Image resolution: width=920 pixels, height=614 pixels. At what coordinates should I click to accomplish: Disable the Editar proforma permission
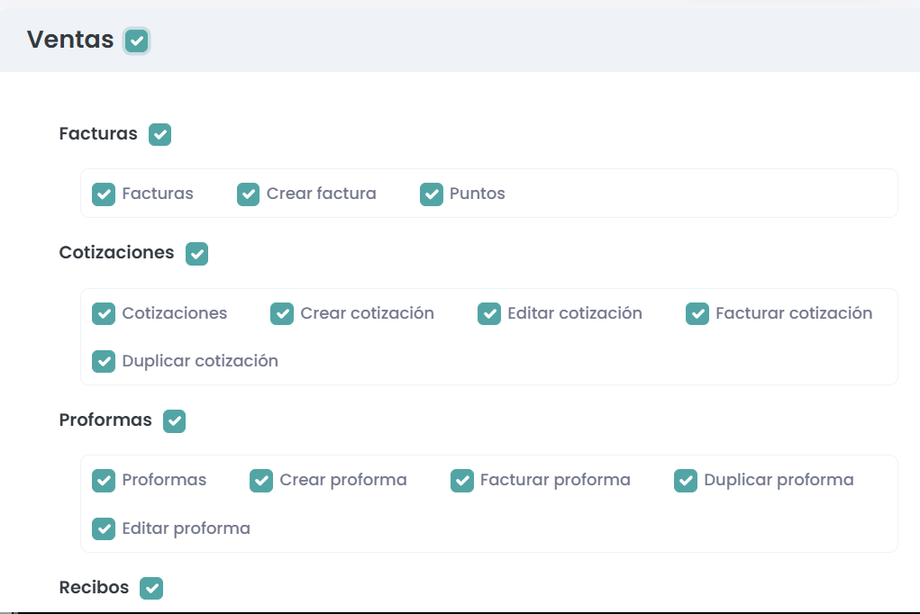(x=104, y=528)
